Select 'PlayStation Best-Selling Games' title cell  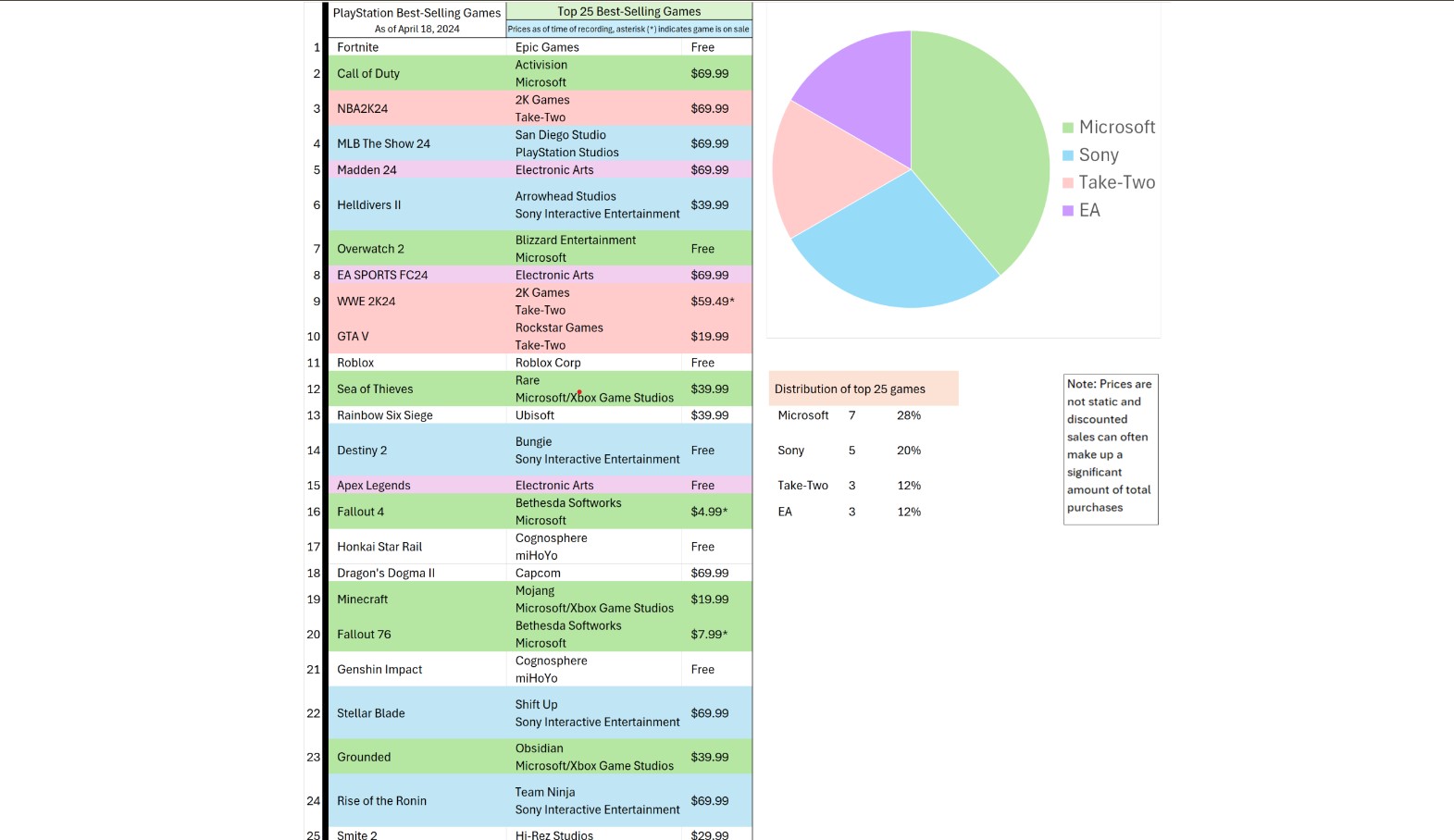pyautogui.click(x=416, y=13)
